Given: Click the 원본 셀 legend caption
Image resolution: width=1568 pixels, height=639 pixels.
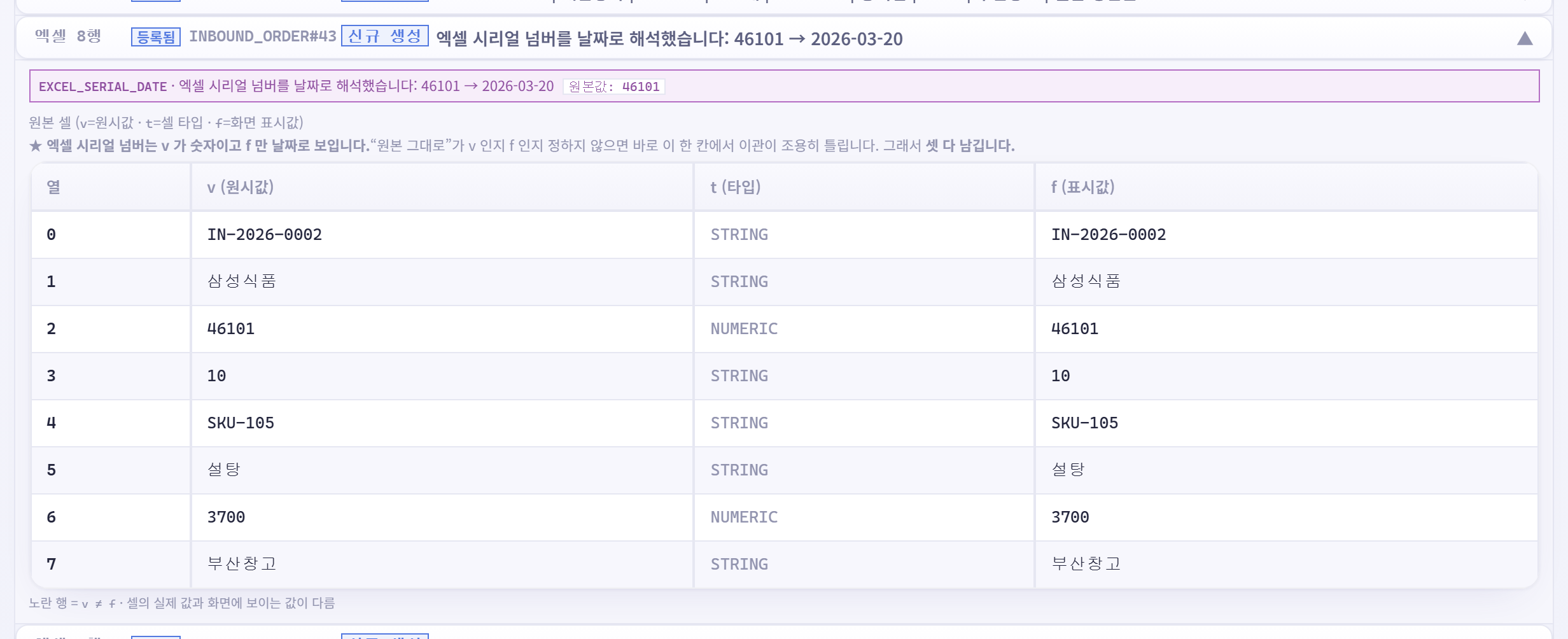Looking at the screenshot, I should pyautogui.click(x=165, y=122).
